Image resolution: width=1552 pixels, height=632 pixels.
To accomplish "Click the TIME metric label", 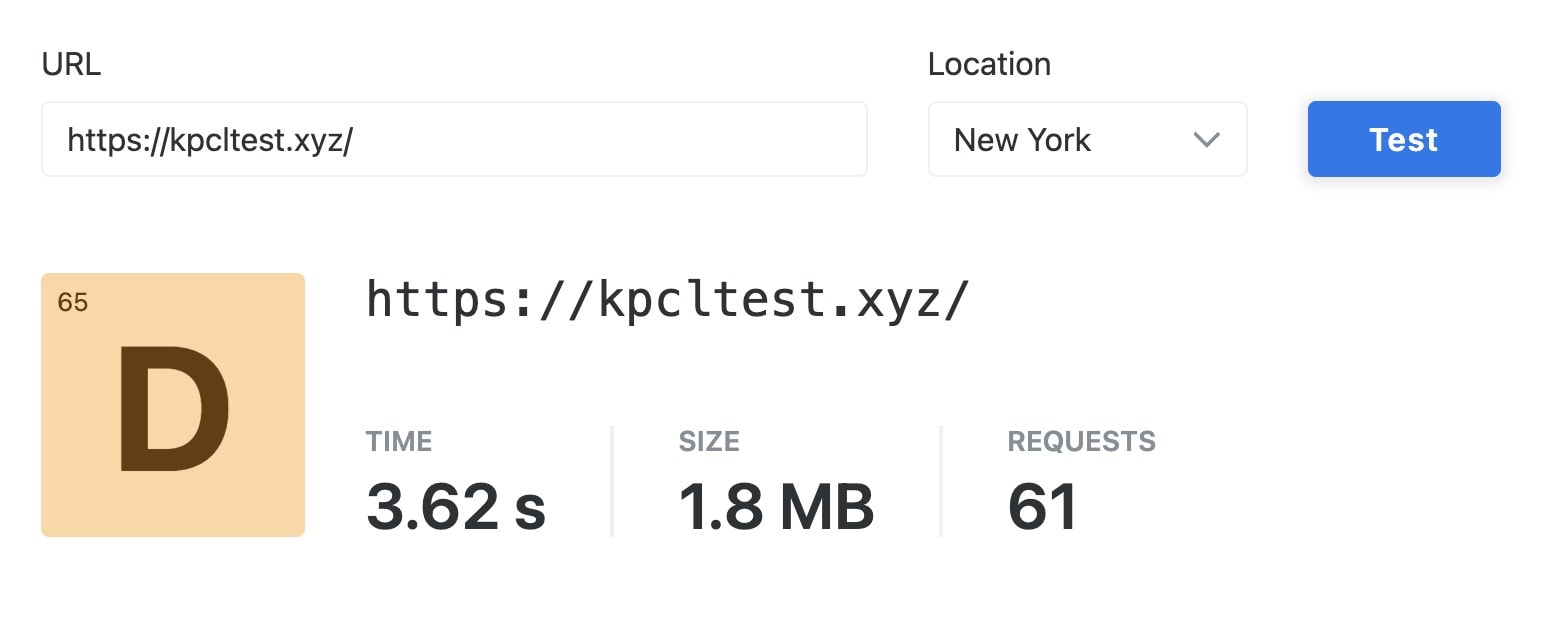I will click(399, 441).
